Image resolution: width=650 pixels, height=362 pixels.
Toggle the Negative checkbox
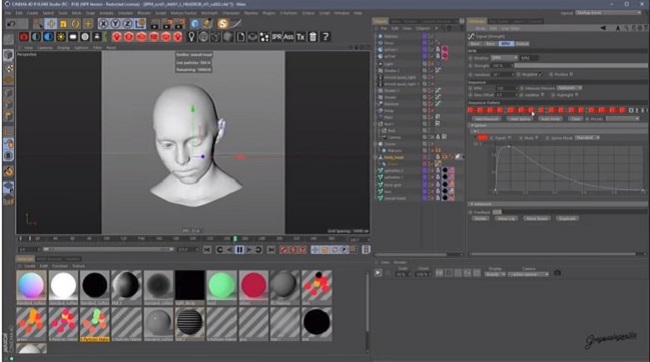(540, 74)
